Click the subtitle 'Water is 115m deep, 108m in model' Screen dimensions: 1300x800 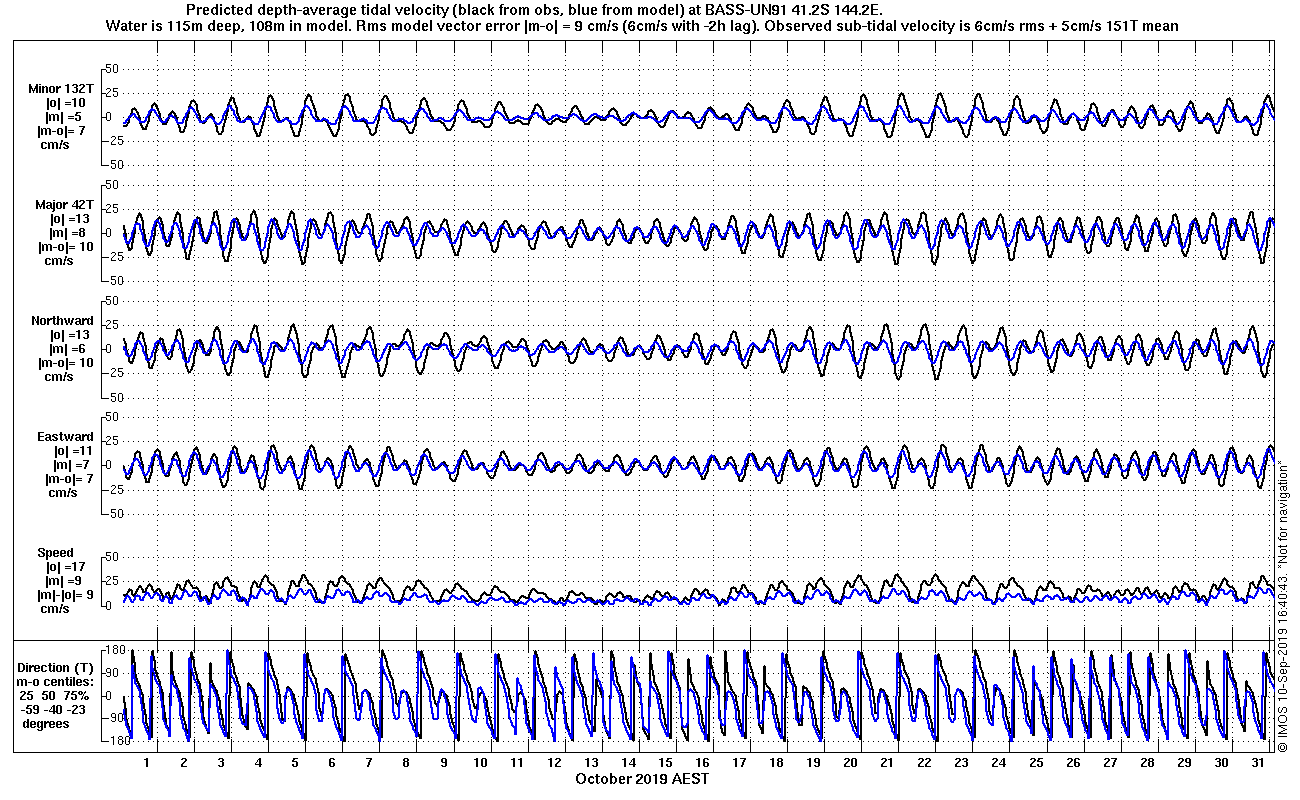click(x=229, y=25)
